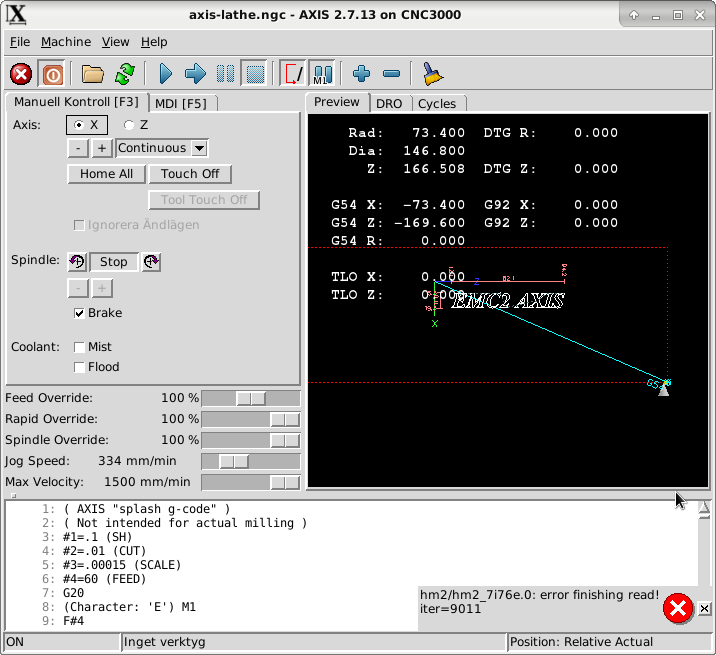Image resolution: width=716 pixels, height=655 pixels.
Task: Zoom out the preview
Action: 391,74
